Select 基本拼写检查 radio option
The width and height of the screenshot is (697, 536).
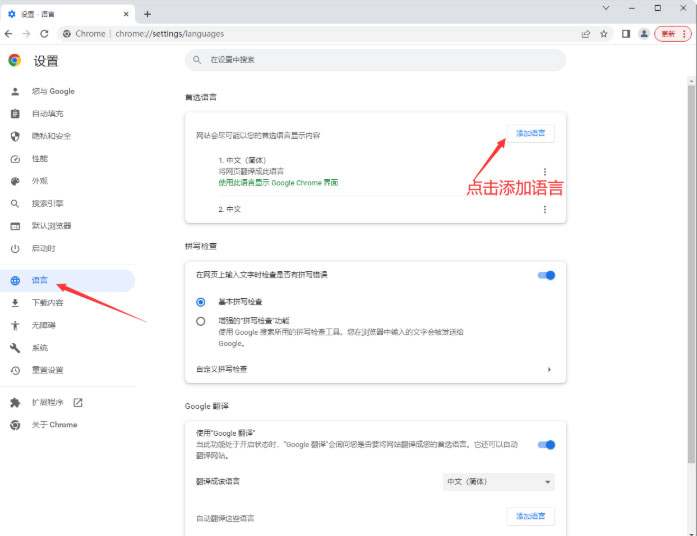(200, 302)
